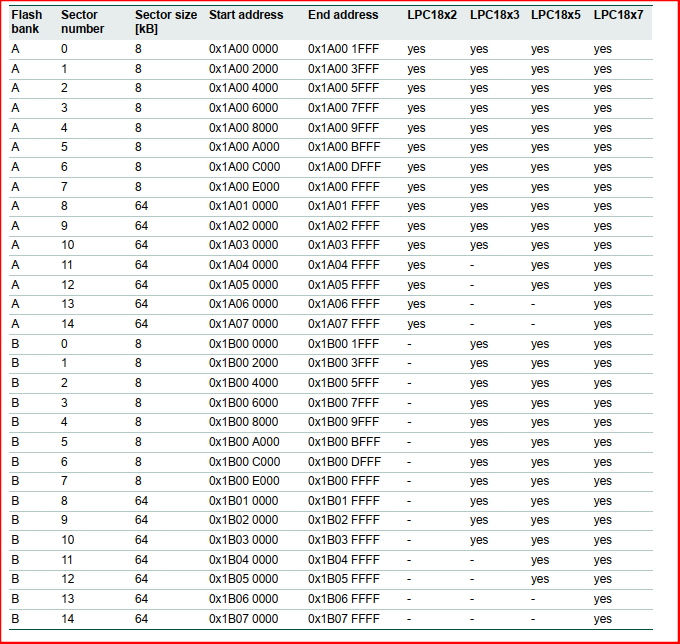Select end address 0x1A00 5FFF
Viewport: 680px width, 644px height.
point(343,88)
